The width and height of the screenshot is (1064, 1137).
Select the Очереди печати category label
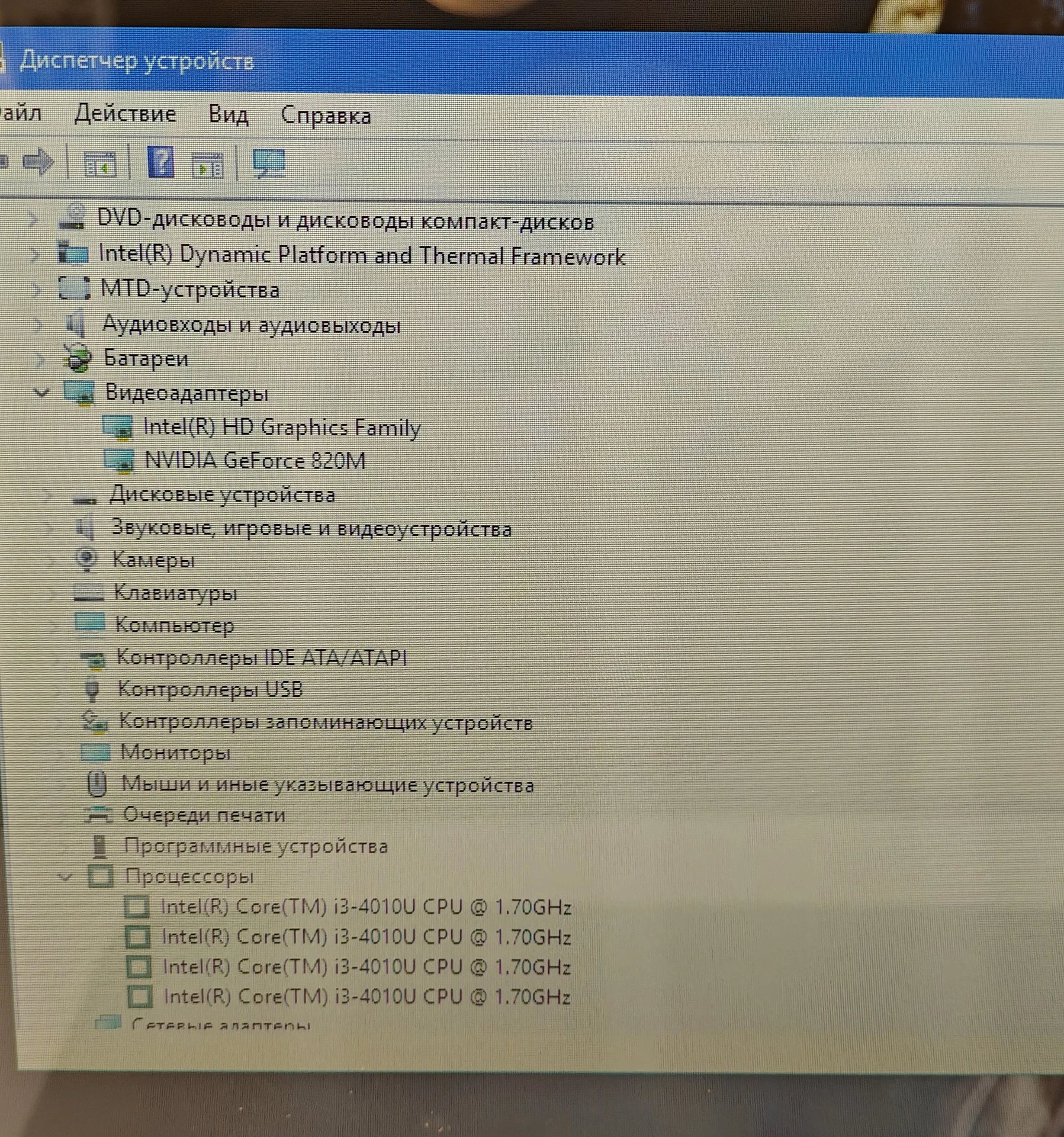click(x=204, y=815)
